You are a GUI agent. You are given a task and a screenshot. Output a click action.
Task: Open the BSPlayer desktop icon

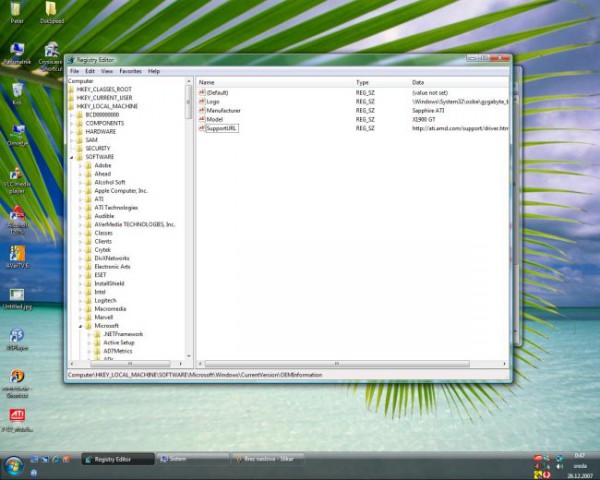(x=17, y=339)
